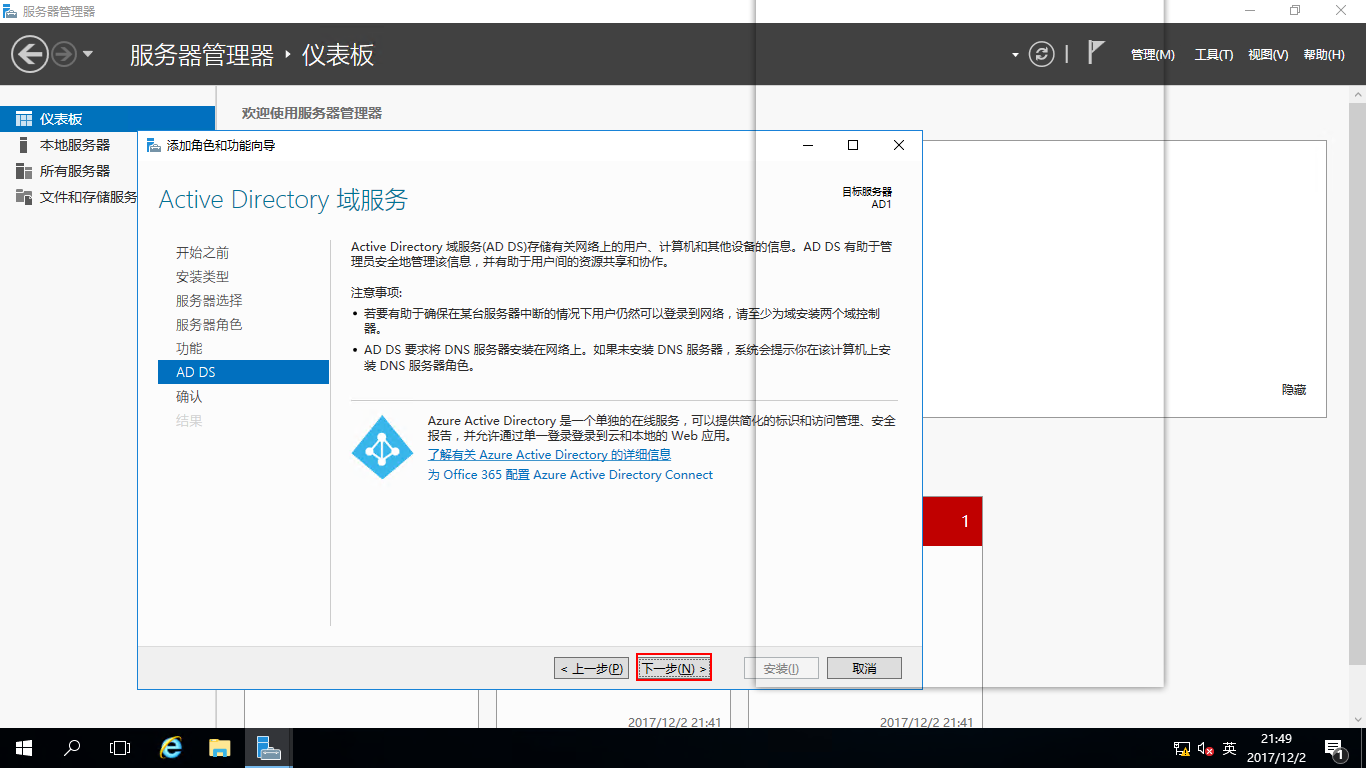Go to 安装类型 wizard step
The width and height of the screenshot is (1366, 768).
click(x=202, y=277)
